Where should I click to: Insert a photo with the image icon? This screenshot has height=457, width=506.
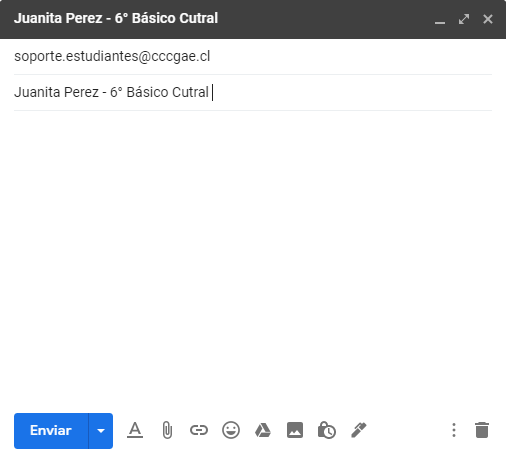pyautogui.click(x=295, y=430)
